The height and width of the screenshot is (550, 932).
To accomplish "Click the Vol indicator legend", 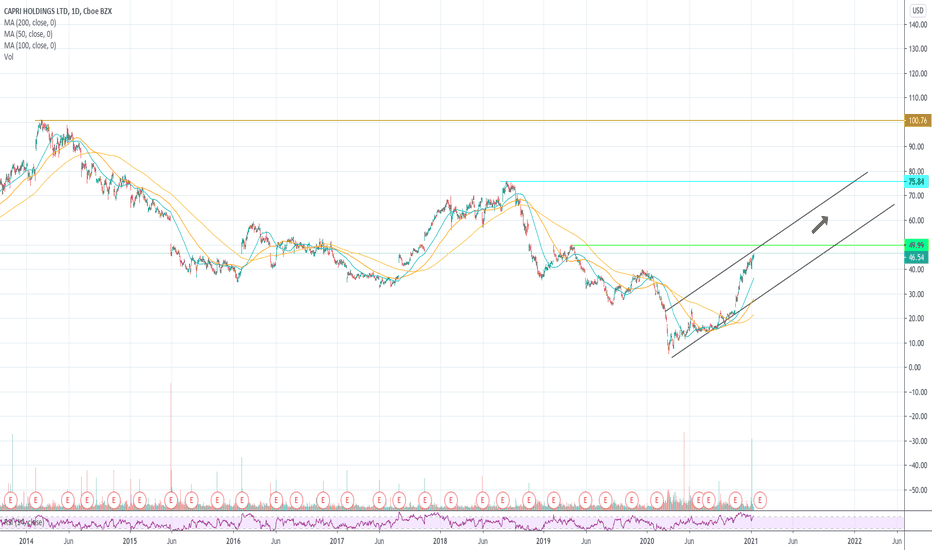I will [x=8, y=57].
